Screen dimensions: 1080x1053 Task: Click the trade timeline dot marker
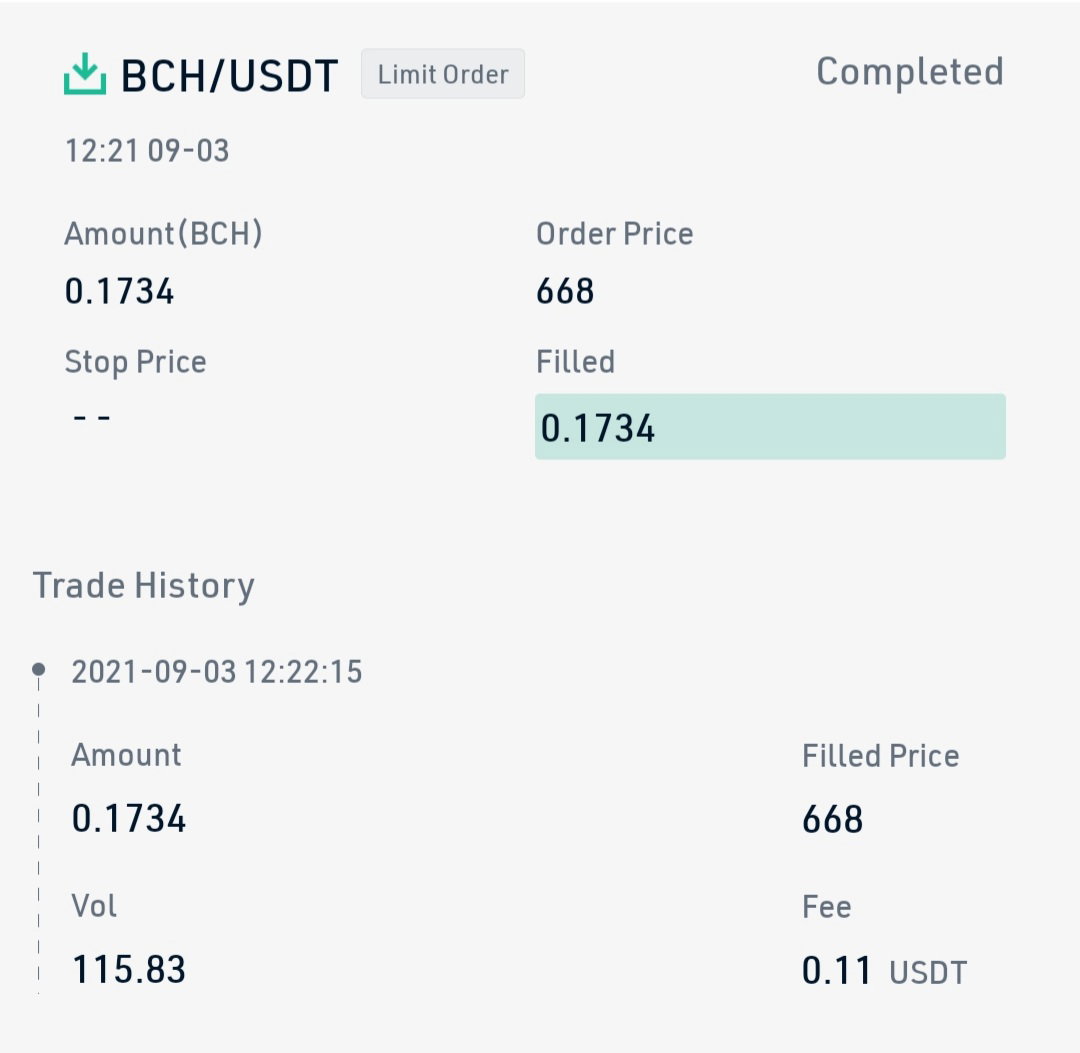[39, 669]
